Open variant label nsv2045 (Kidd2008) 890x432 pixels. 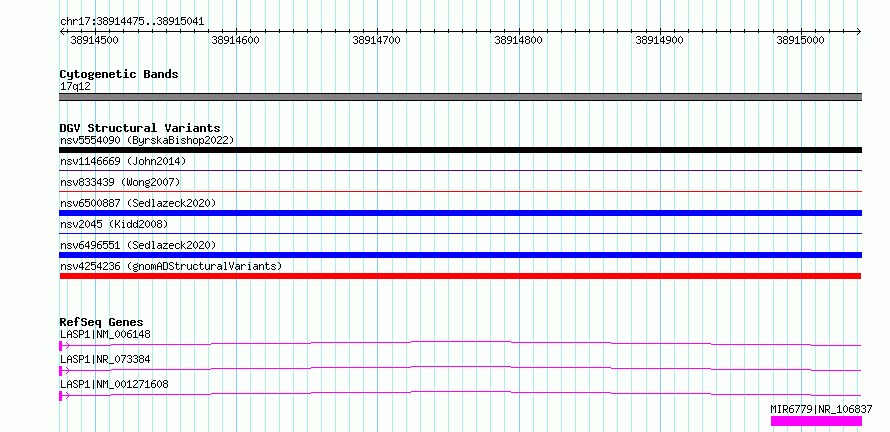(114, 224)
